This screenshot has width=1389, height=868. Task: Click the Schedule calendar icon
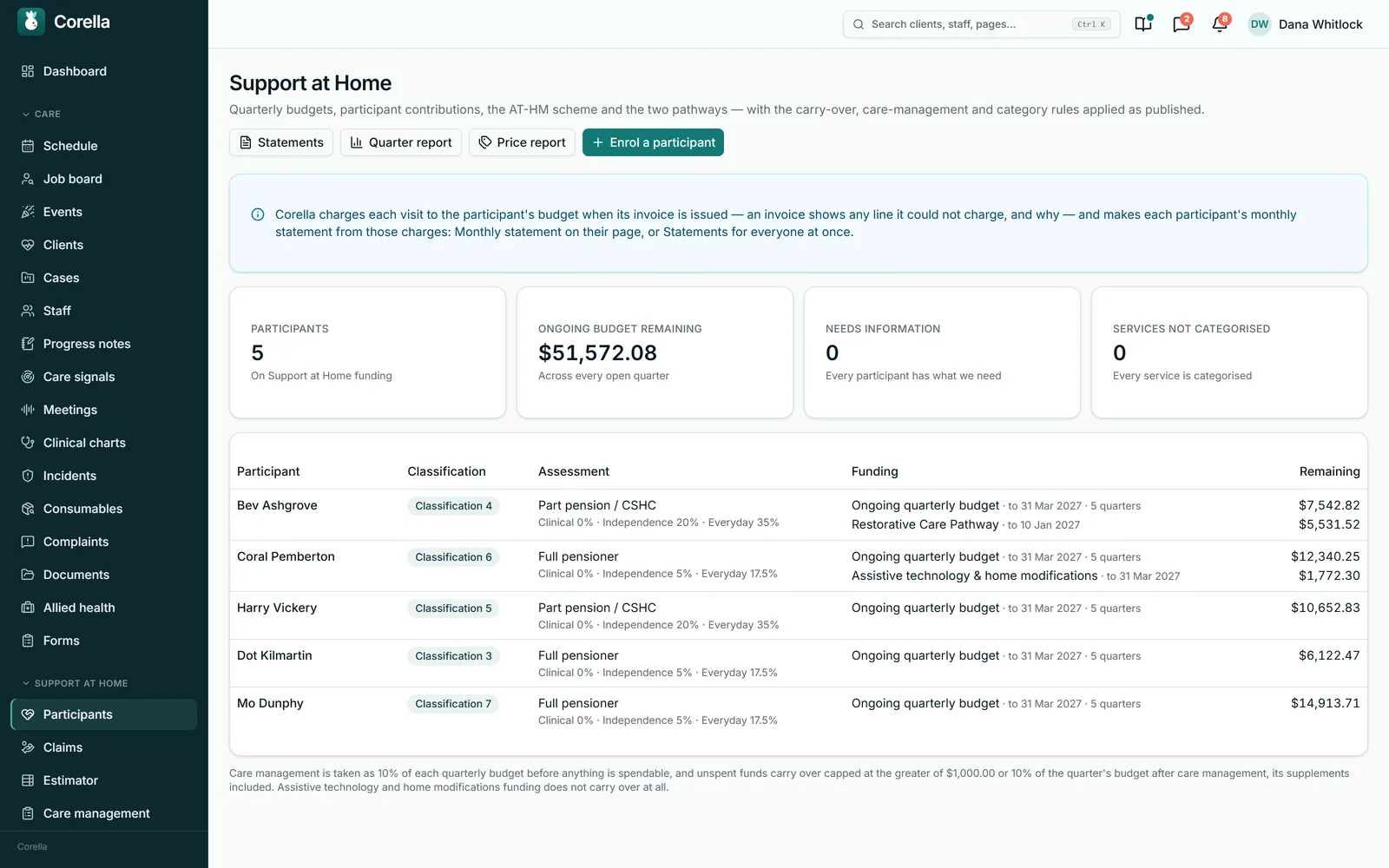(x=28, y=146)
